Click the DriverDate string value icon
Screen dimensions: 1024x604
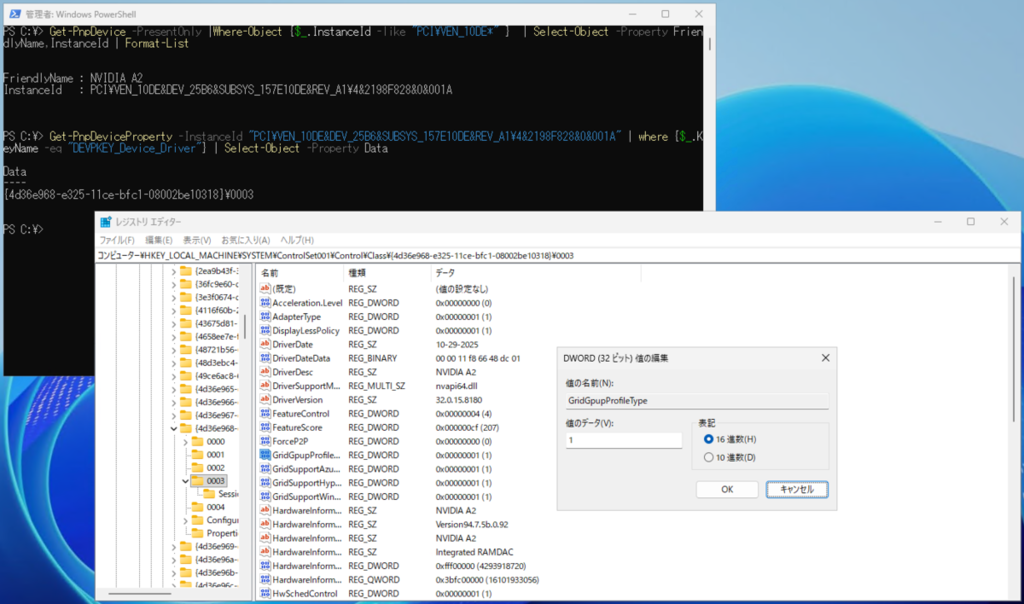[x=265, y=344]
